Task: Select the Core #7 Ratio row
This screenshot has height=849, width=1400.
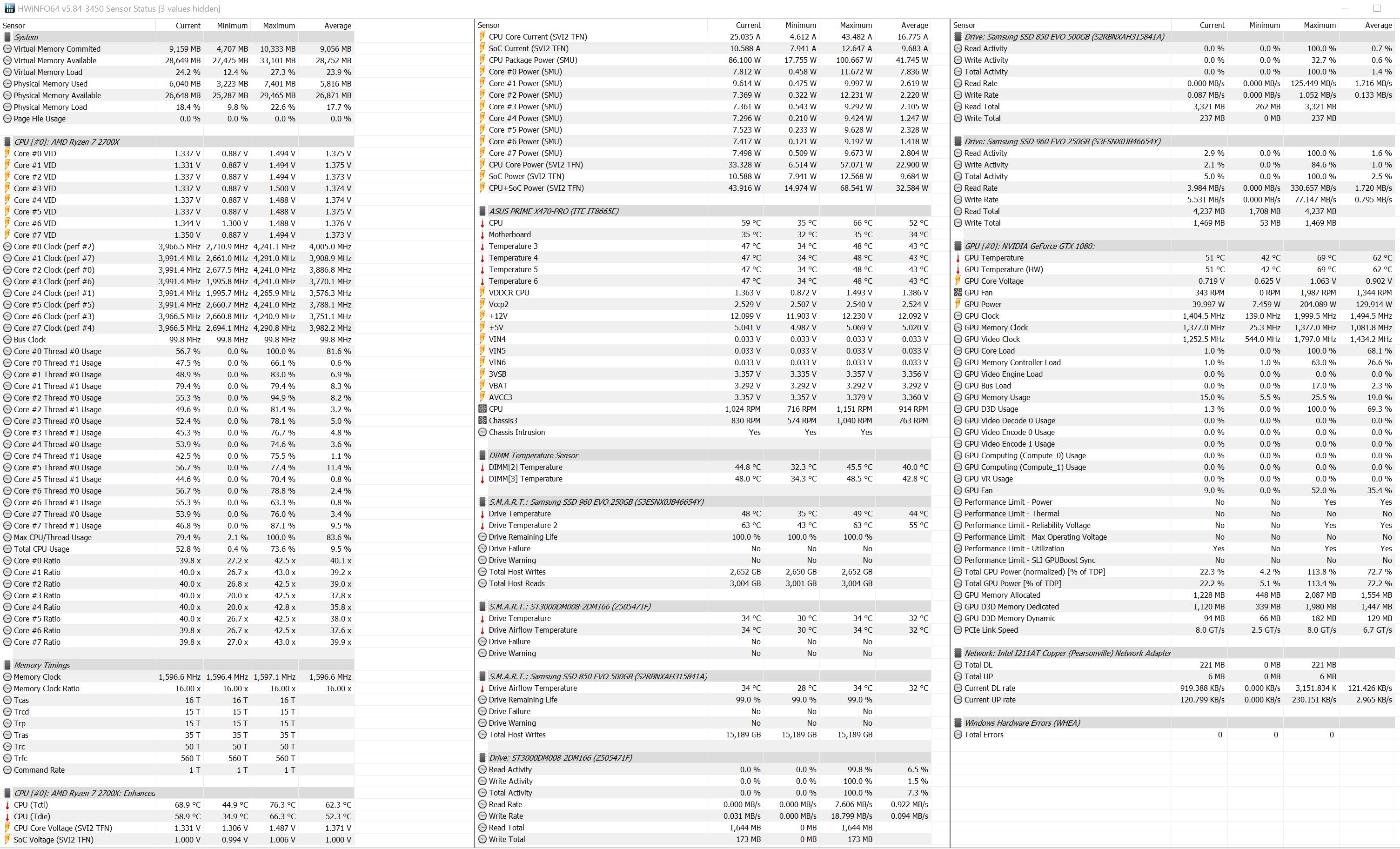Action: 178,642
